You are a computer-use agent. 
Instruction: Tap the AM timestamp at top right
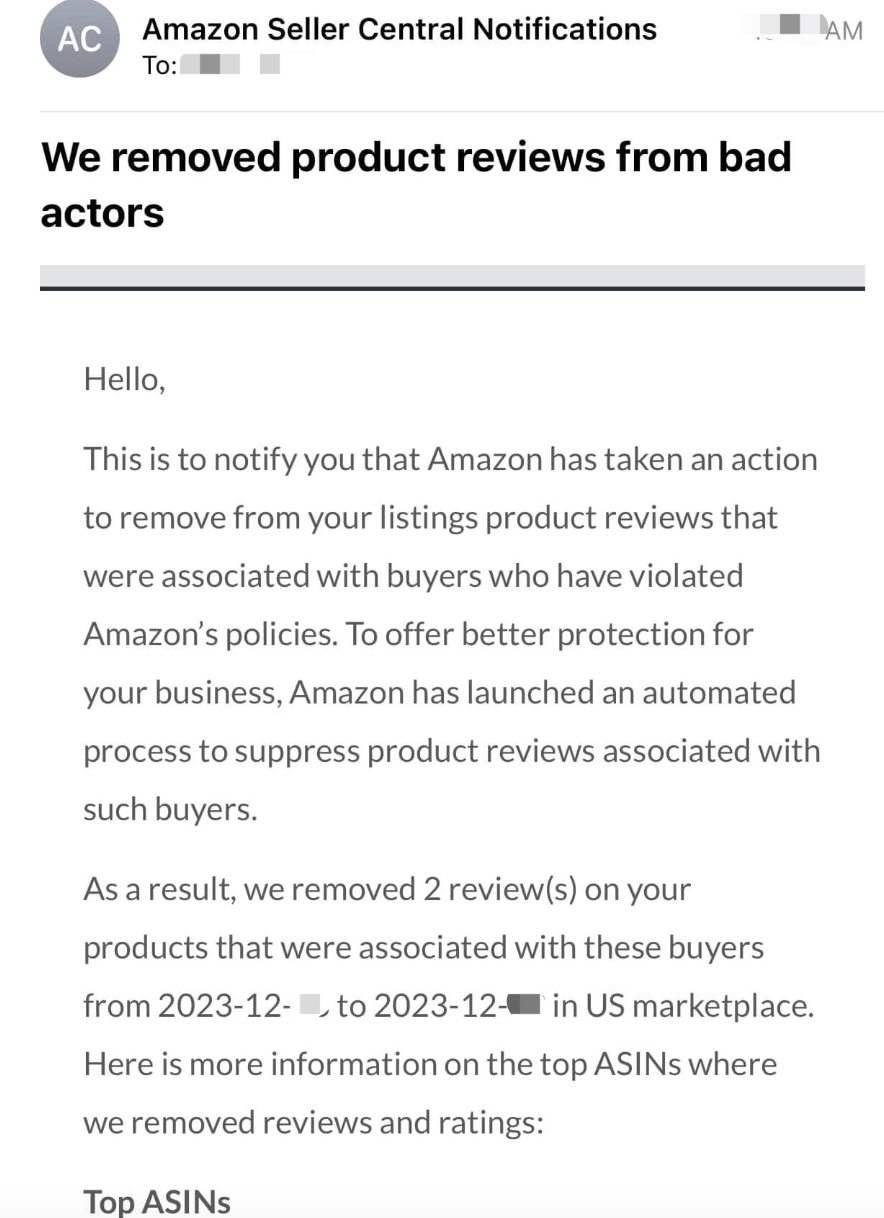click(843, 31)
